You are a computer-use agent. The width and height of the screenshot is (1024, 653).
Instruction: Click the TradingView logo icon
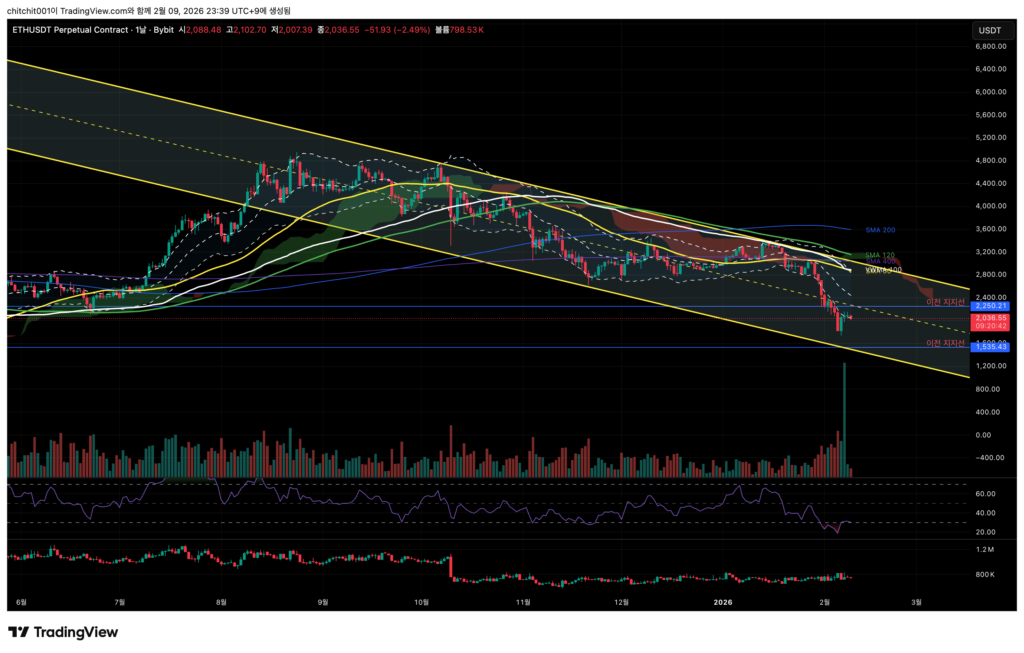tap(18, 632)
